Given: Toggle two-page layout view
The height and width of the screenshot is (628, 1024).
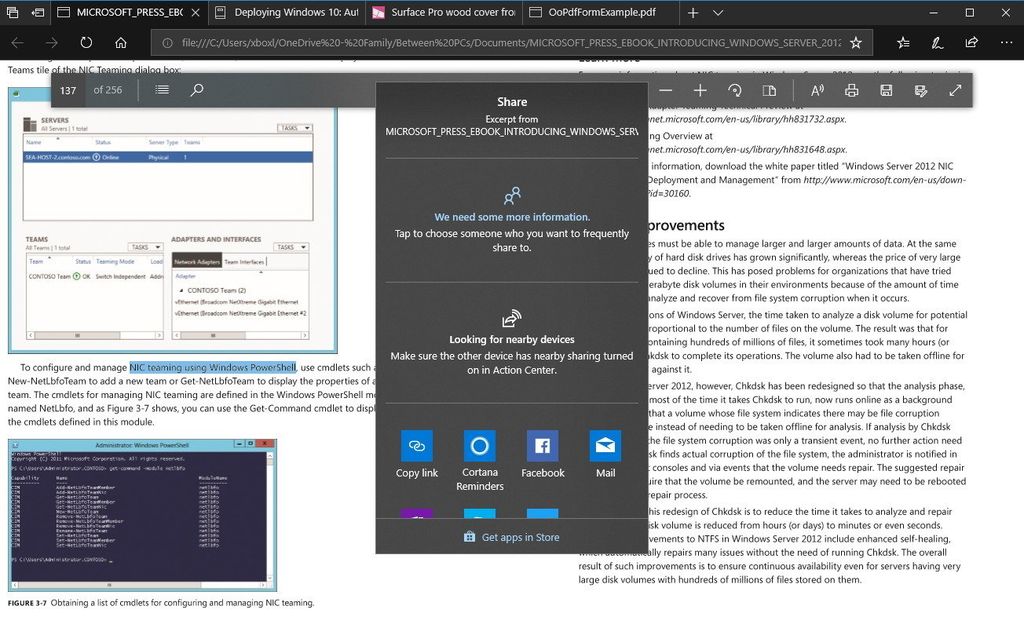Looking at the screenshot, I should pyautogui.click(x=770, y=90).
